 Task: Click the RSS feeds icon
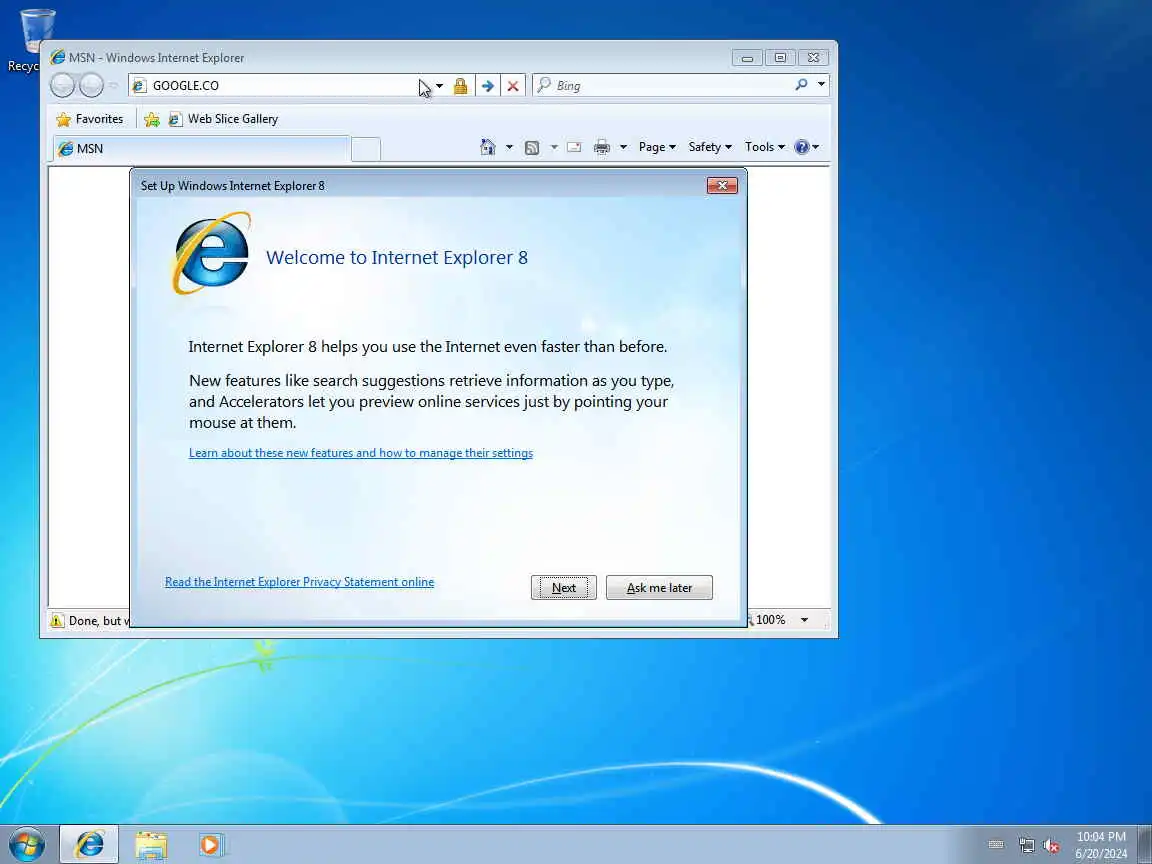point(532,148)
